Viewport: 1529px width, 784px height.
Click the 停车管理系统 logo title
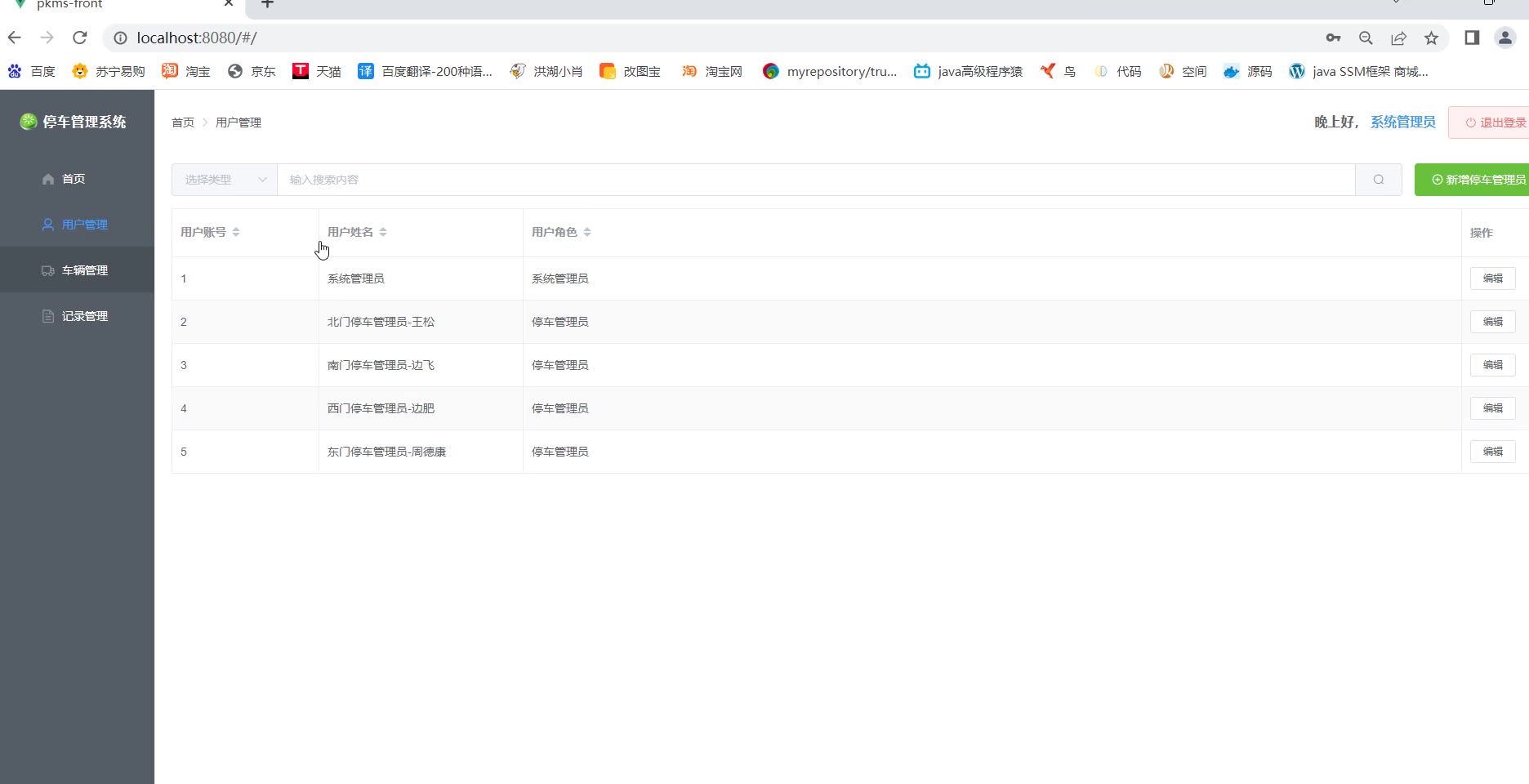[x=74, y=122]
